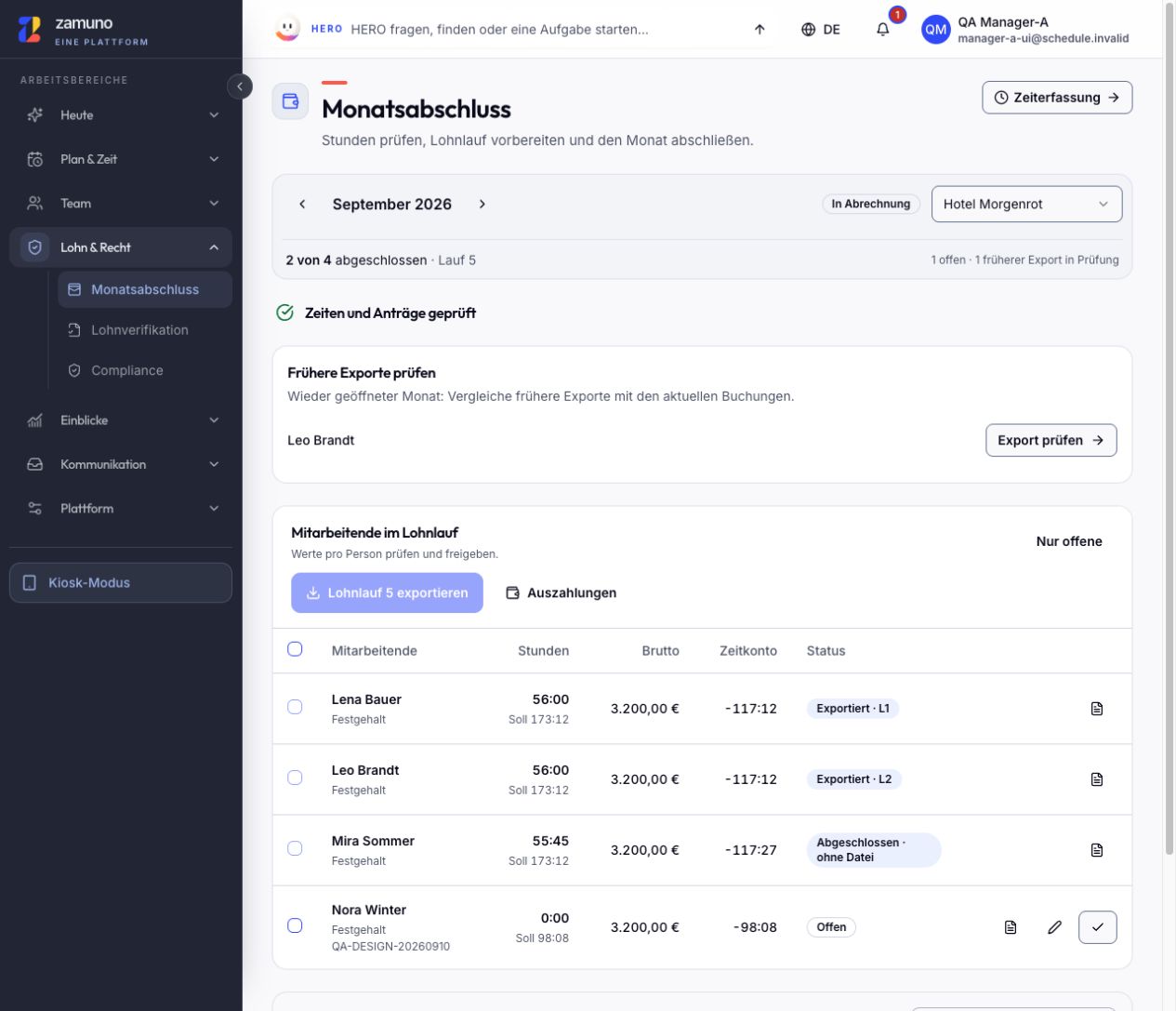Select the Heute menu label
This screenshot has width=1176, height=1011.
coord(77,115)
